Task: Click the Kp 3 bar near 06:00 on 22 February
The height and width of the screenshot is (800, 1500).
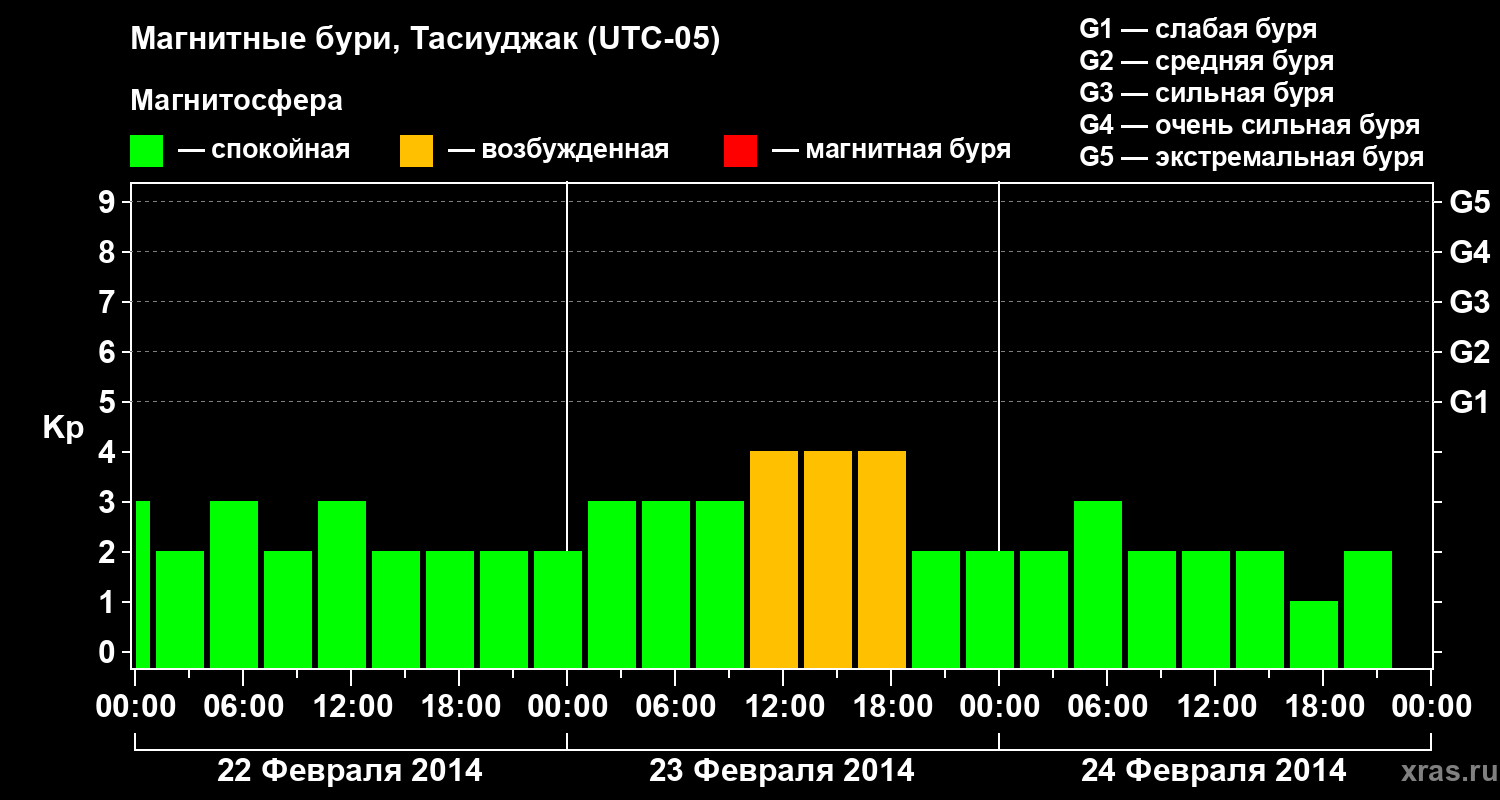Action: coord(234,584)
